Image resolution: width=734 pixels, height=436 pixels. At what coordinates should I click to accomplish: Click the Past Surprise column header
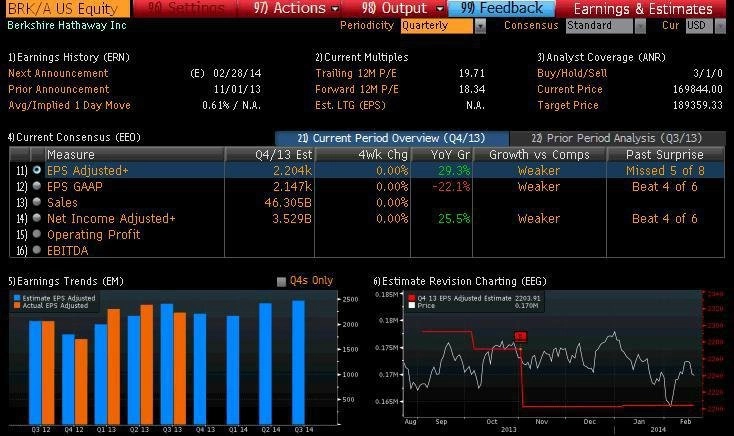click(x=665, y=155)
